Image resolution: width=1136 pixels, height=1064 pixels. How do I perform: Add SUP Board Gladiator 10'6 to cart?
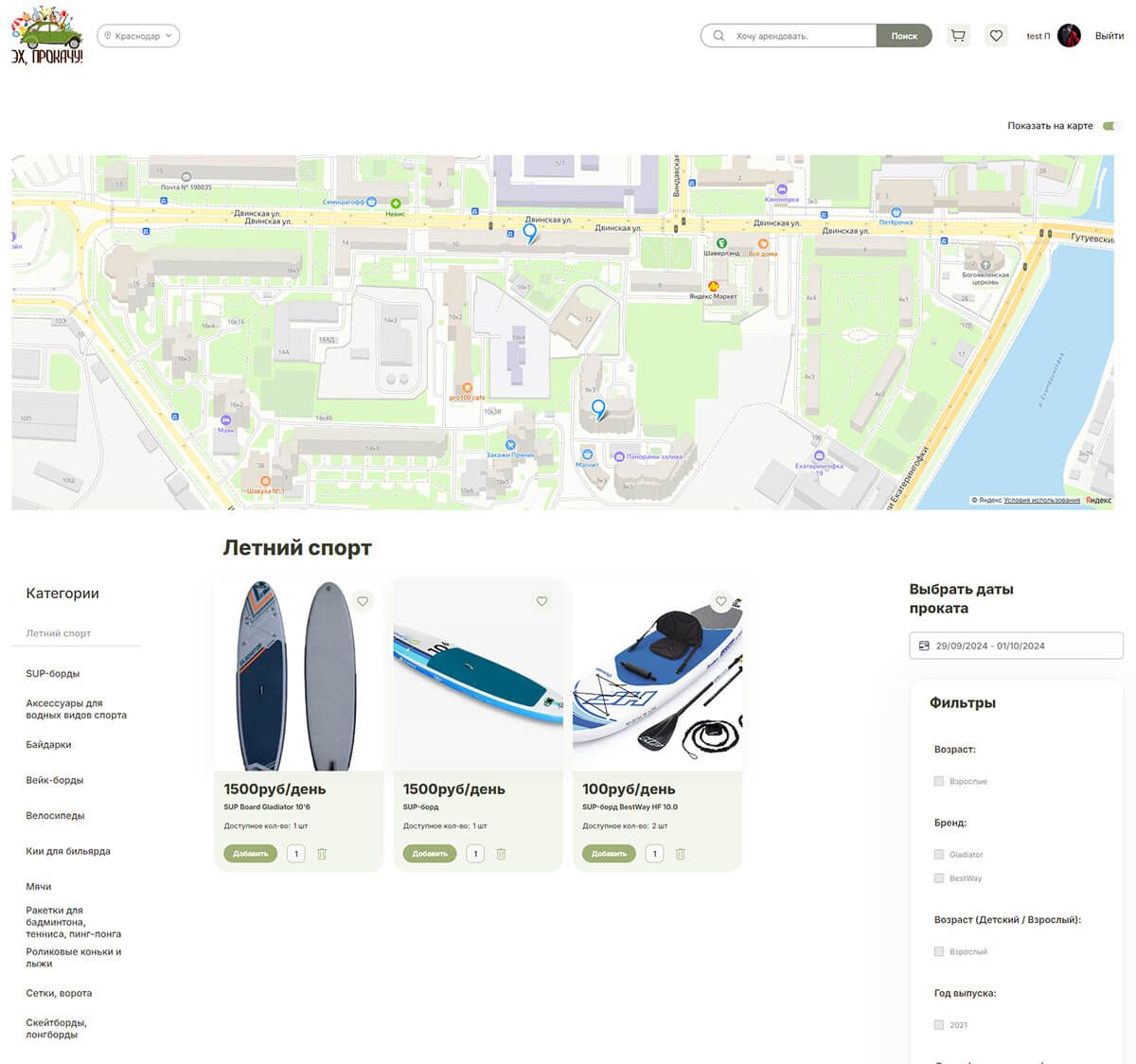pos(251,854)
